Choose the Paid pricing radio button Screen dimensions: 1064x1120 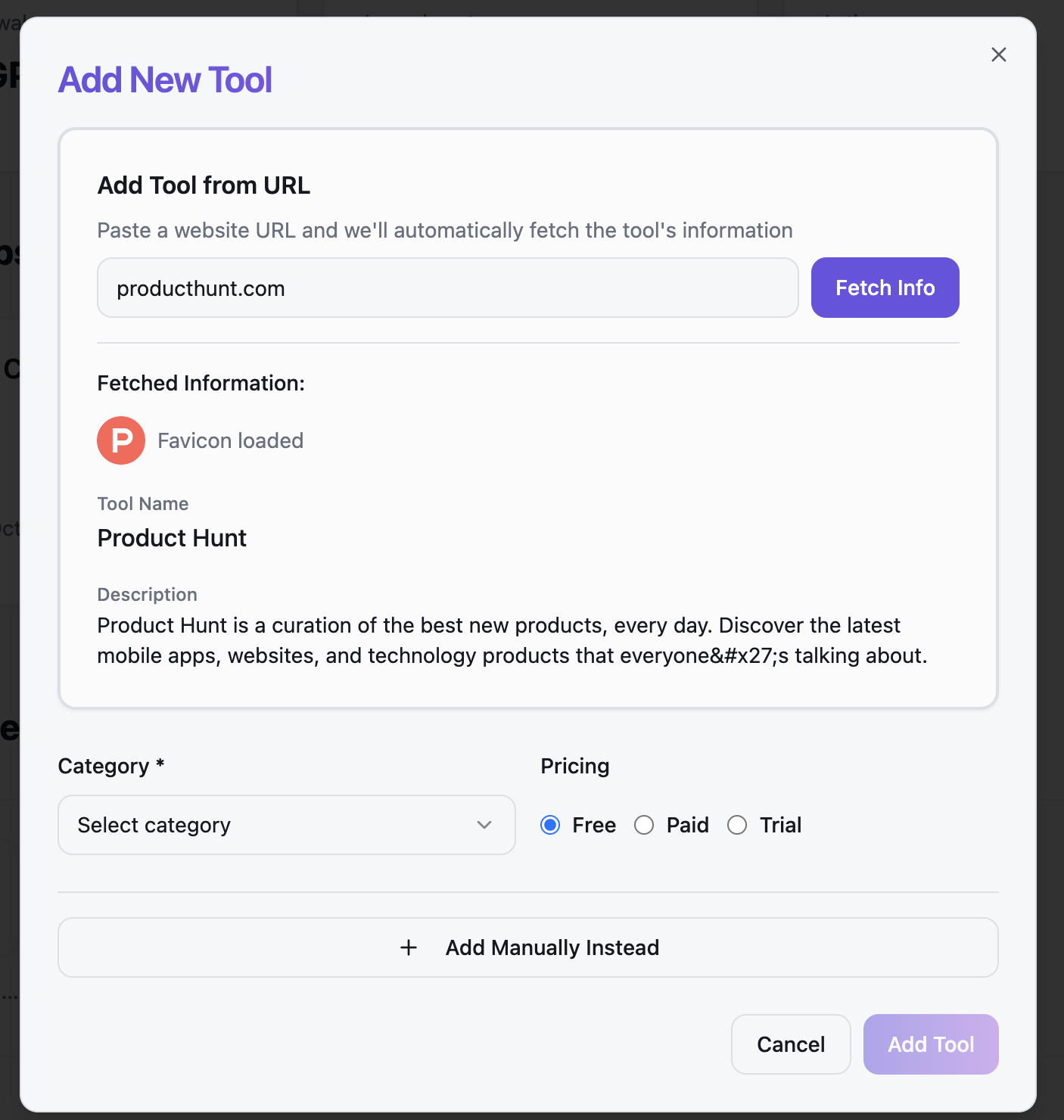tap(644, 825)
